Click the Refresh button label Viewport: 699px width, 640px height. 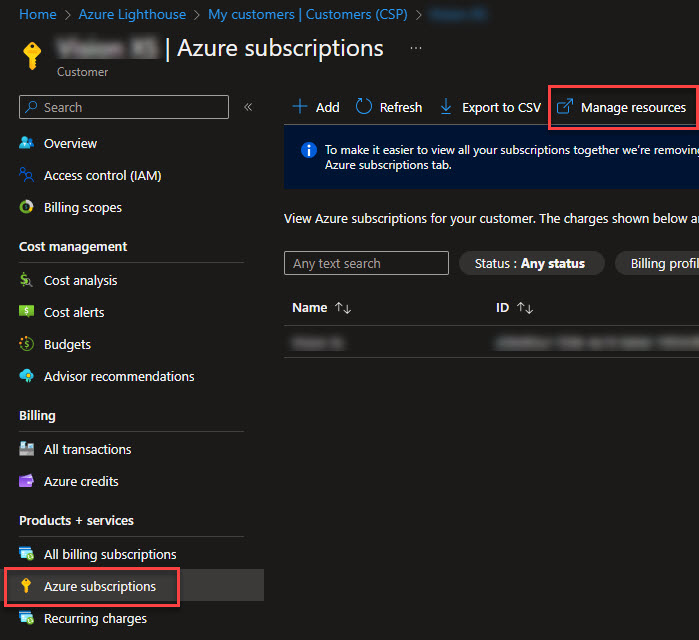point(401,107)
